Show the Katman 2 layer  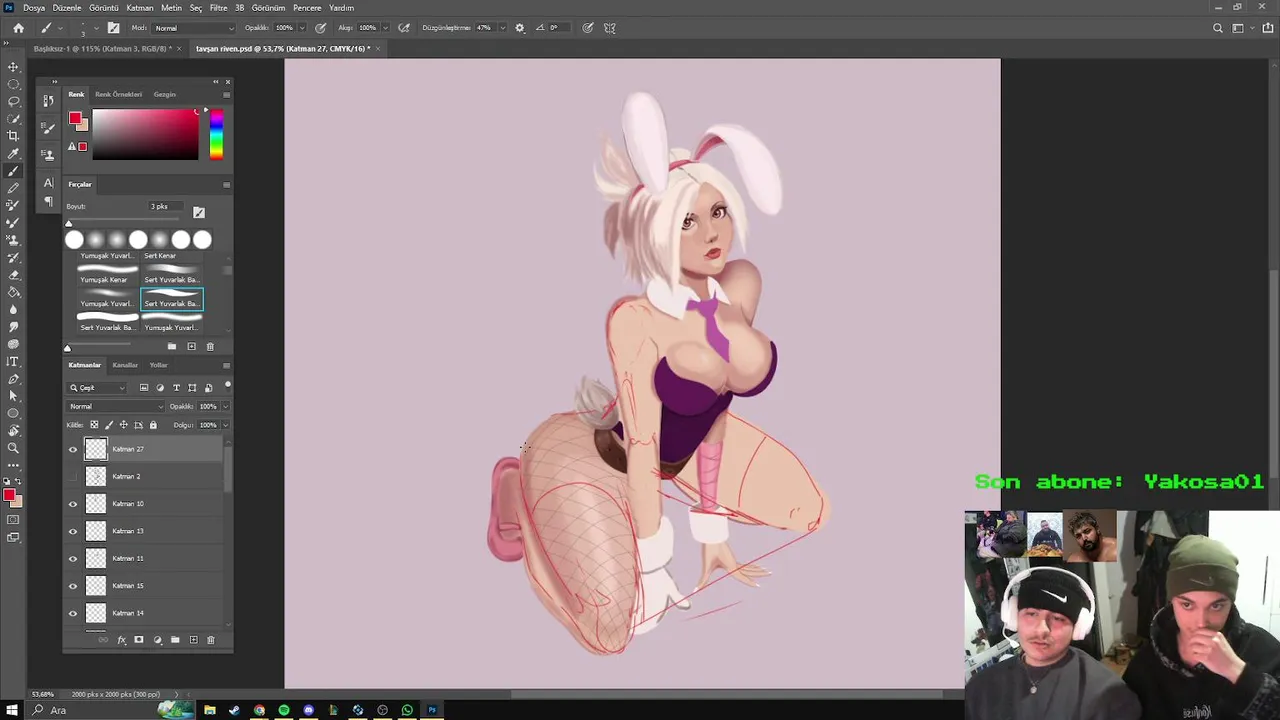pos(72,477)
